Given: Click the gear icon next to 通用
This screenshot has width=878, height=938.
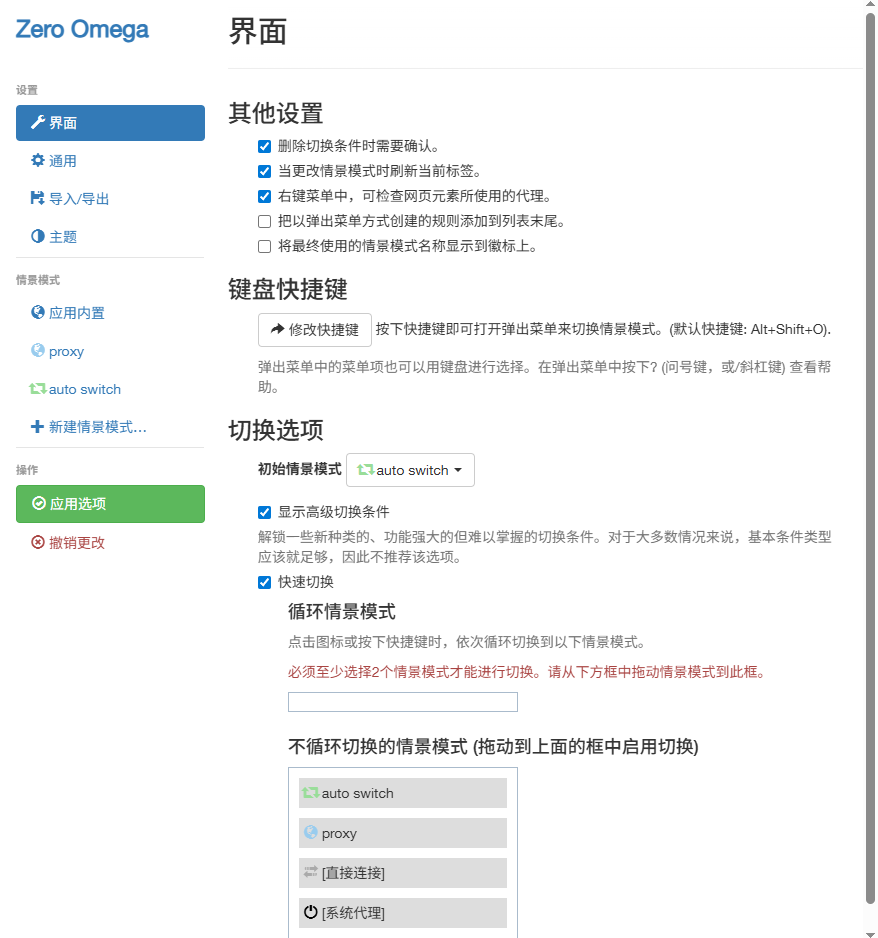Looking at the screenshot, I should click(x=38, y=161).
